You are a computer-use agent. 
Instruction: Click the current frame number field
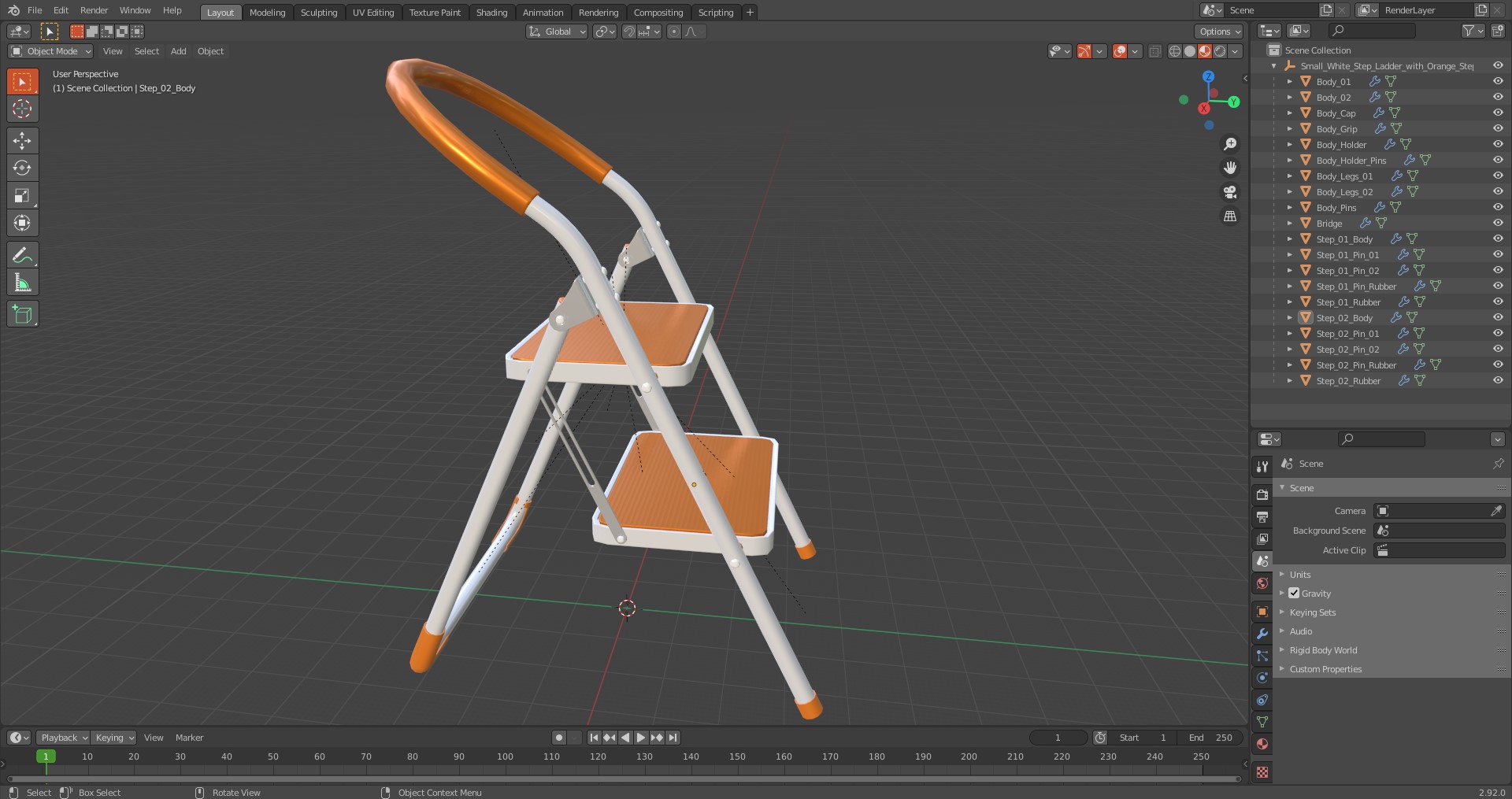(1058, 738)
